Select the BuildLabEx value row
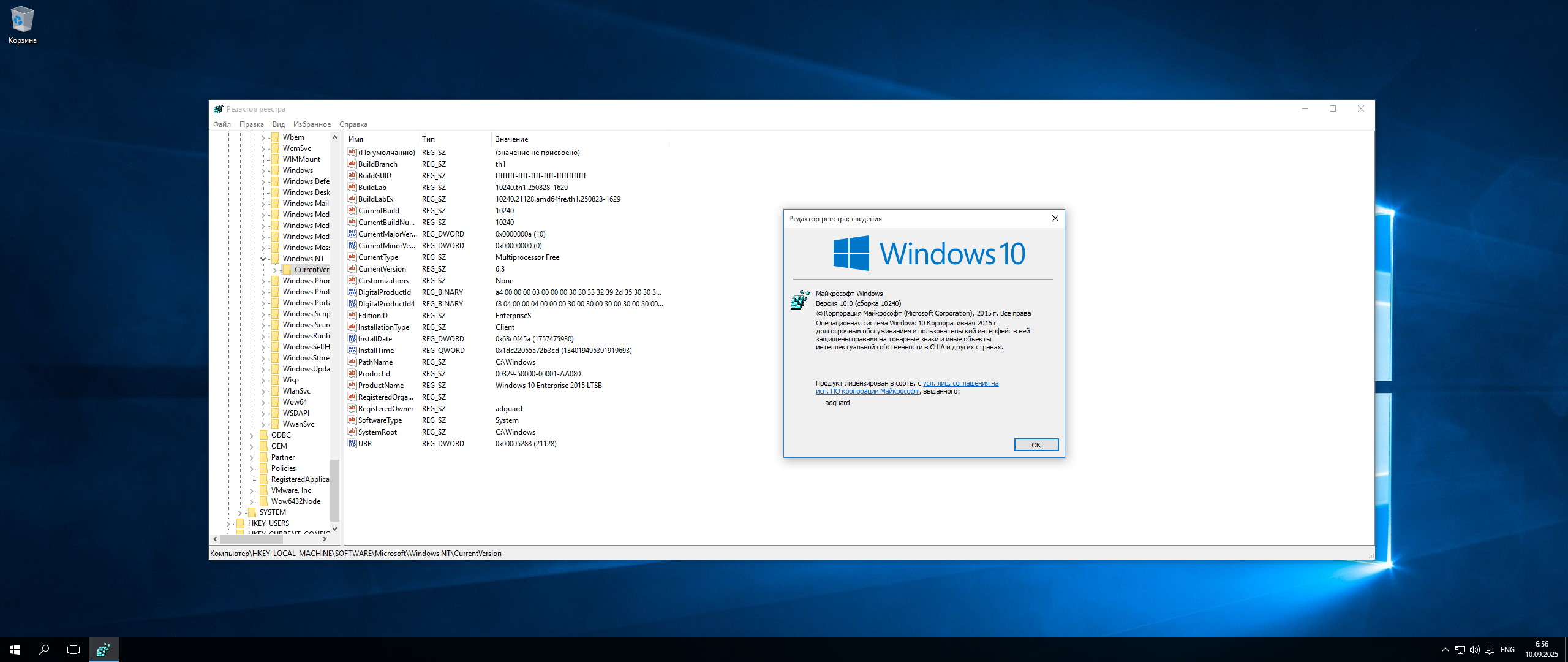 (505, 199)
